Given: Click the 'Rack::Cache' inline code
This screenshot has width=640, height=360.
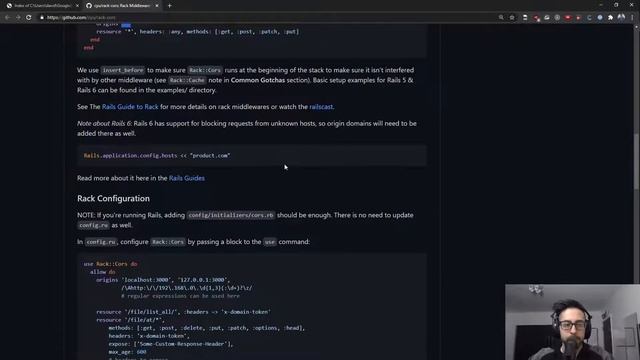Looking at the screenshot, I should coord(187,80).
